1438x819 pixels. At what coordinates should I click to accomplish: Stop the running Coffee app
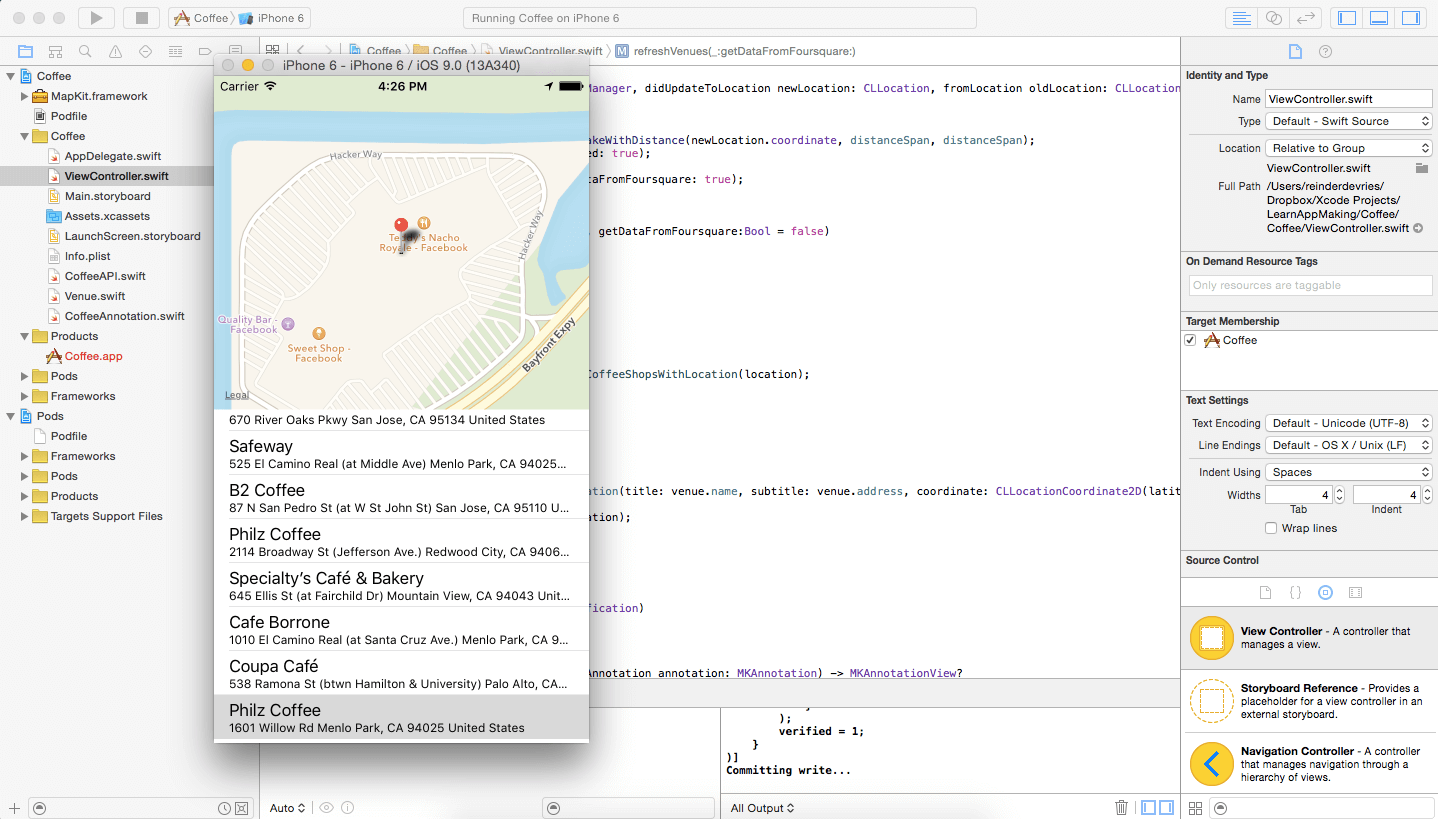tap(142, 18)
